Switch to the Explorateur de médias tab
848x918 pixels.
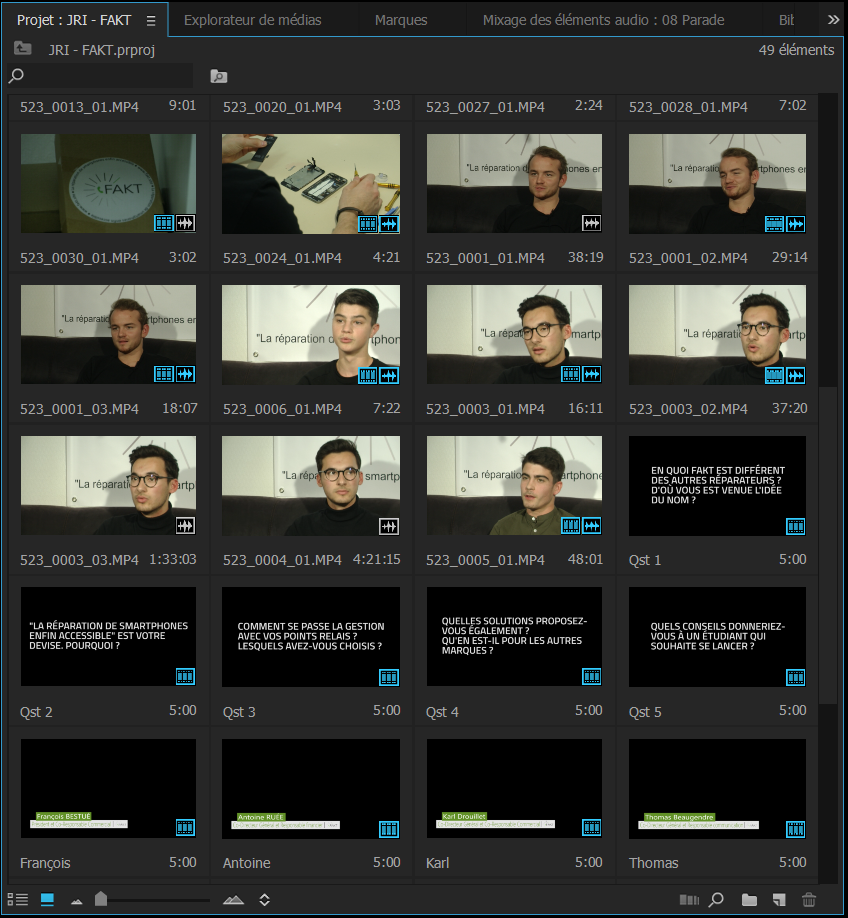click(252, 20)
